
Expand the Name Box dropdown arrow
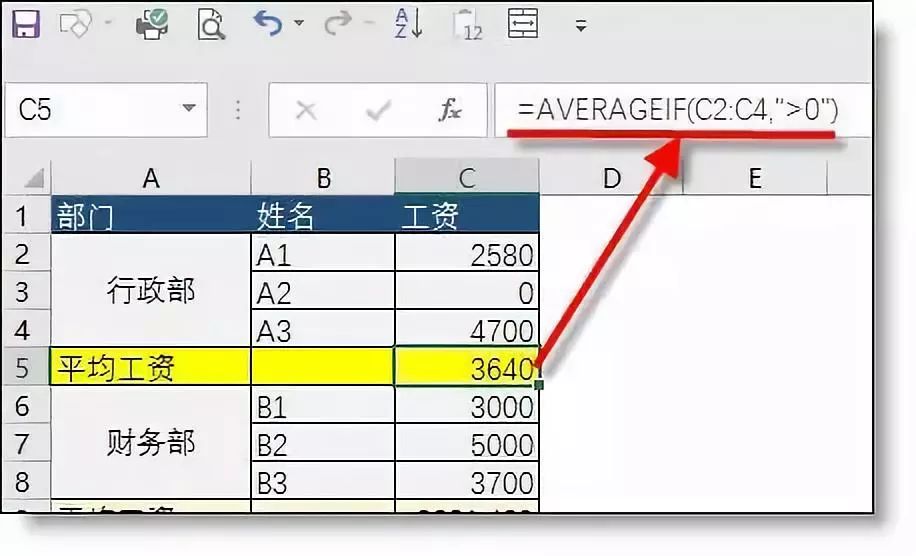coord(189,108)
